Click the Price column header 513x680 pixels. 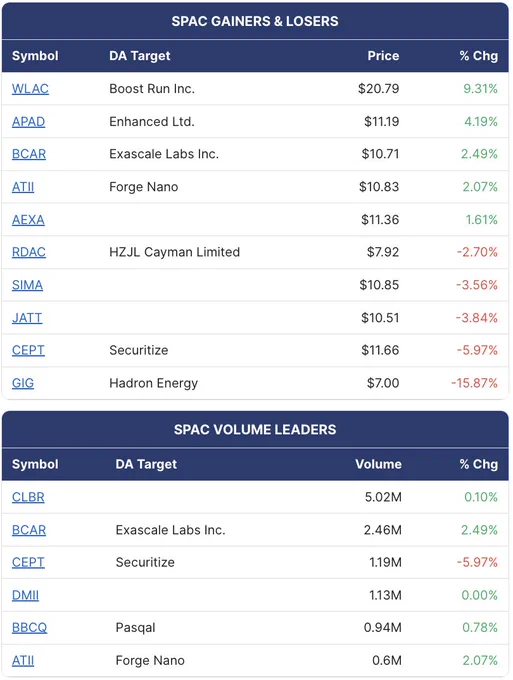[x=383, y=56]
